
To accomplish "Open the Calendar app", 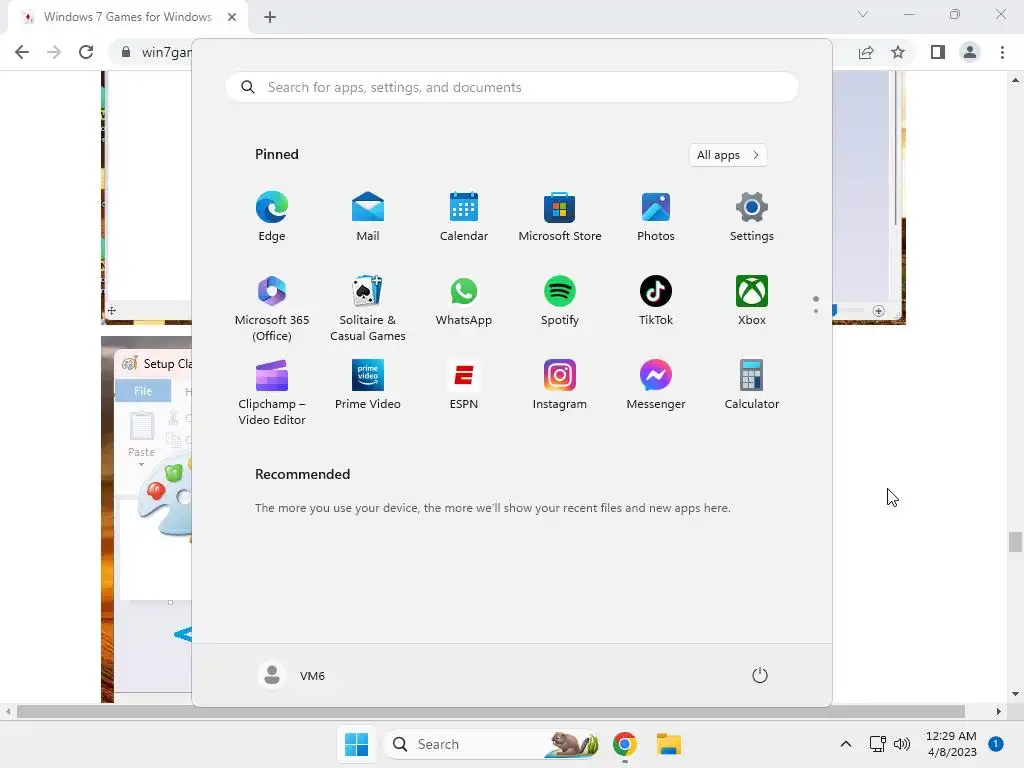I will point(464,217).
